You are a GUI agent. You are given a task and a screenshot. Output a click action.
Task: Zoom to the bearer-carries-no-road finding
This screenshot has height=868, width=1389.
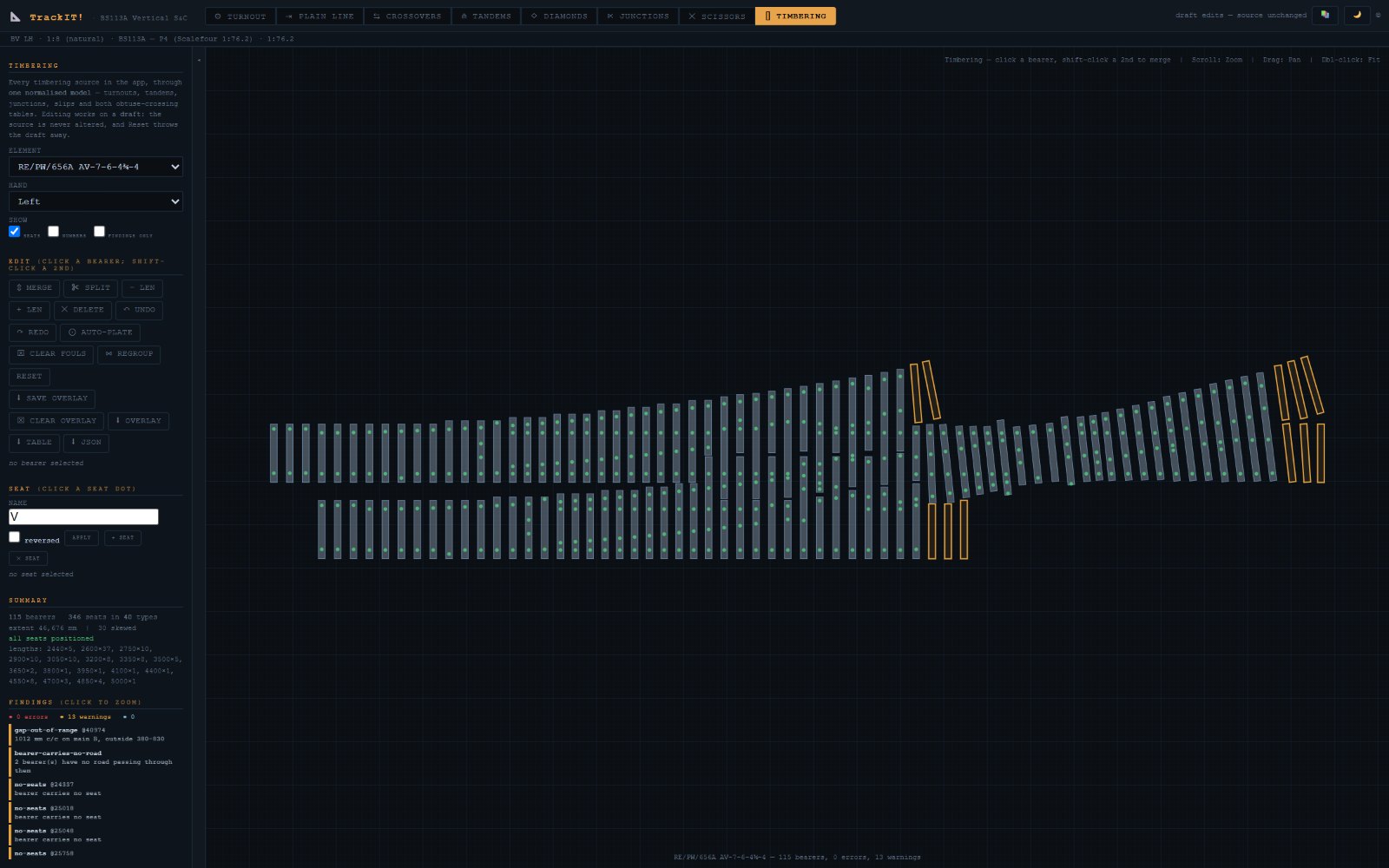tap(95, 762)
